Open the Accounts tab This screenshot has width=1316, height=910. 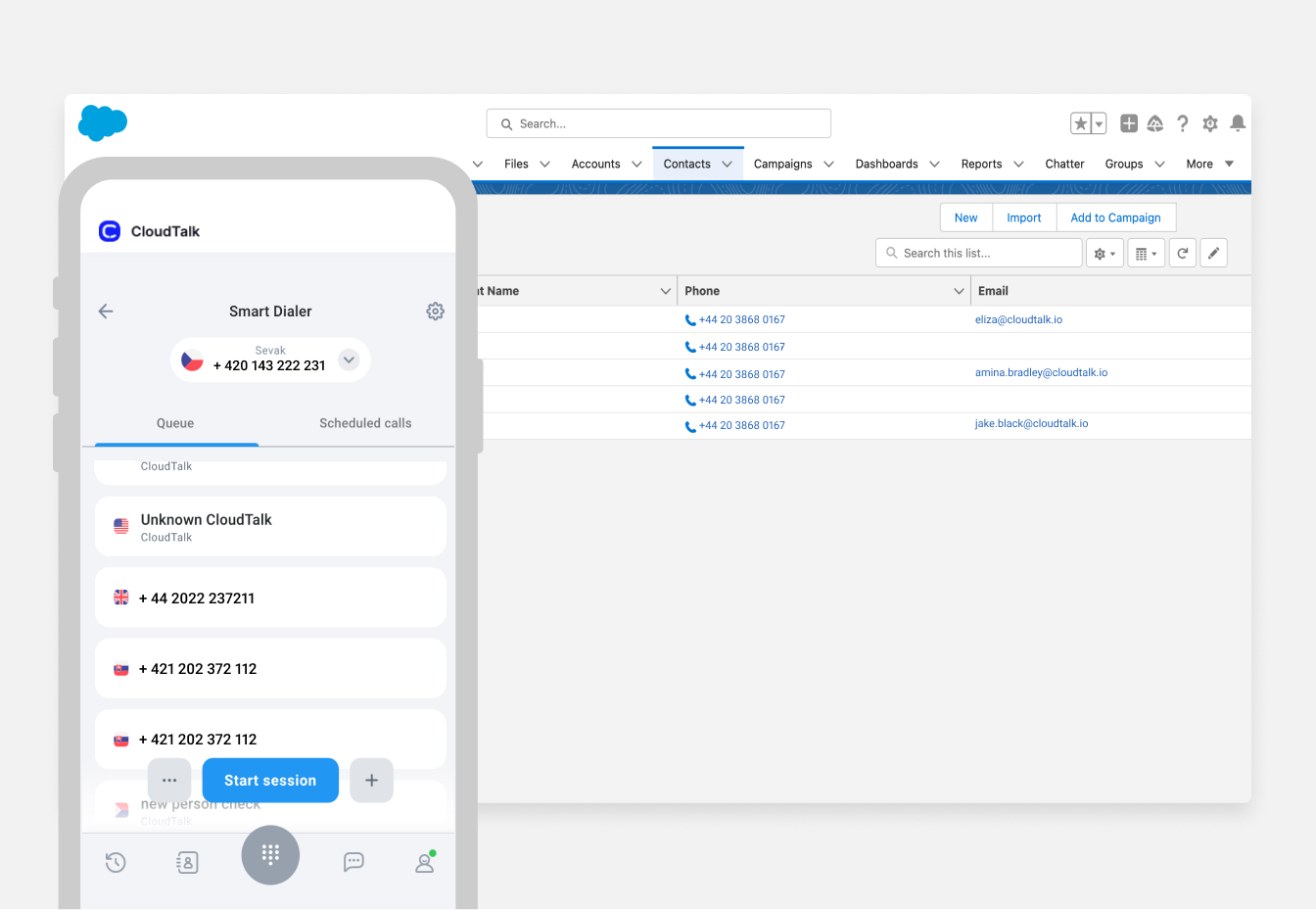coord(595,164)
